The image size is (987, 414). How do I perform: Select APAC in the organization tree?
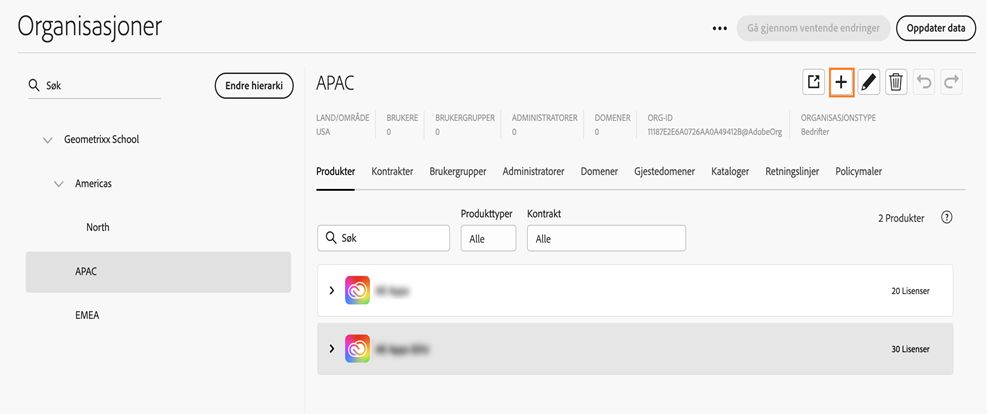point(158,272)
